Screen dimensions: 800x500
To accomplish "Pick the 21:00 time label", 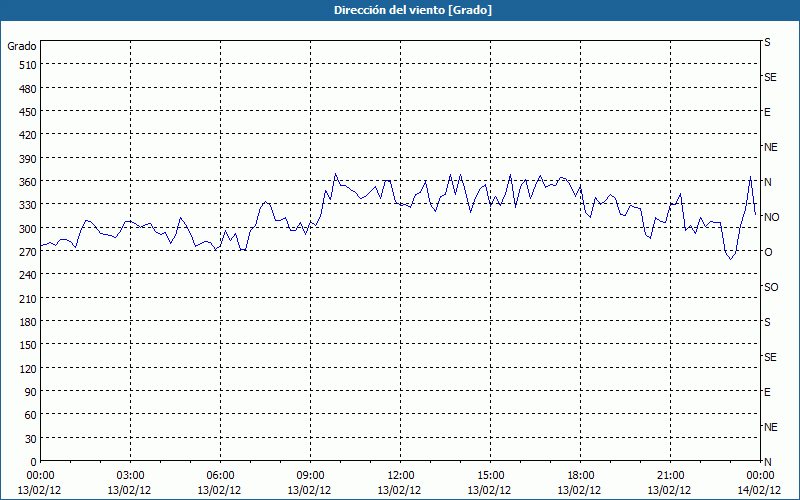I will point(670,476).
